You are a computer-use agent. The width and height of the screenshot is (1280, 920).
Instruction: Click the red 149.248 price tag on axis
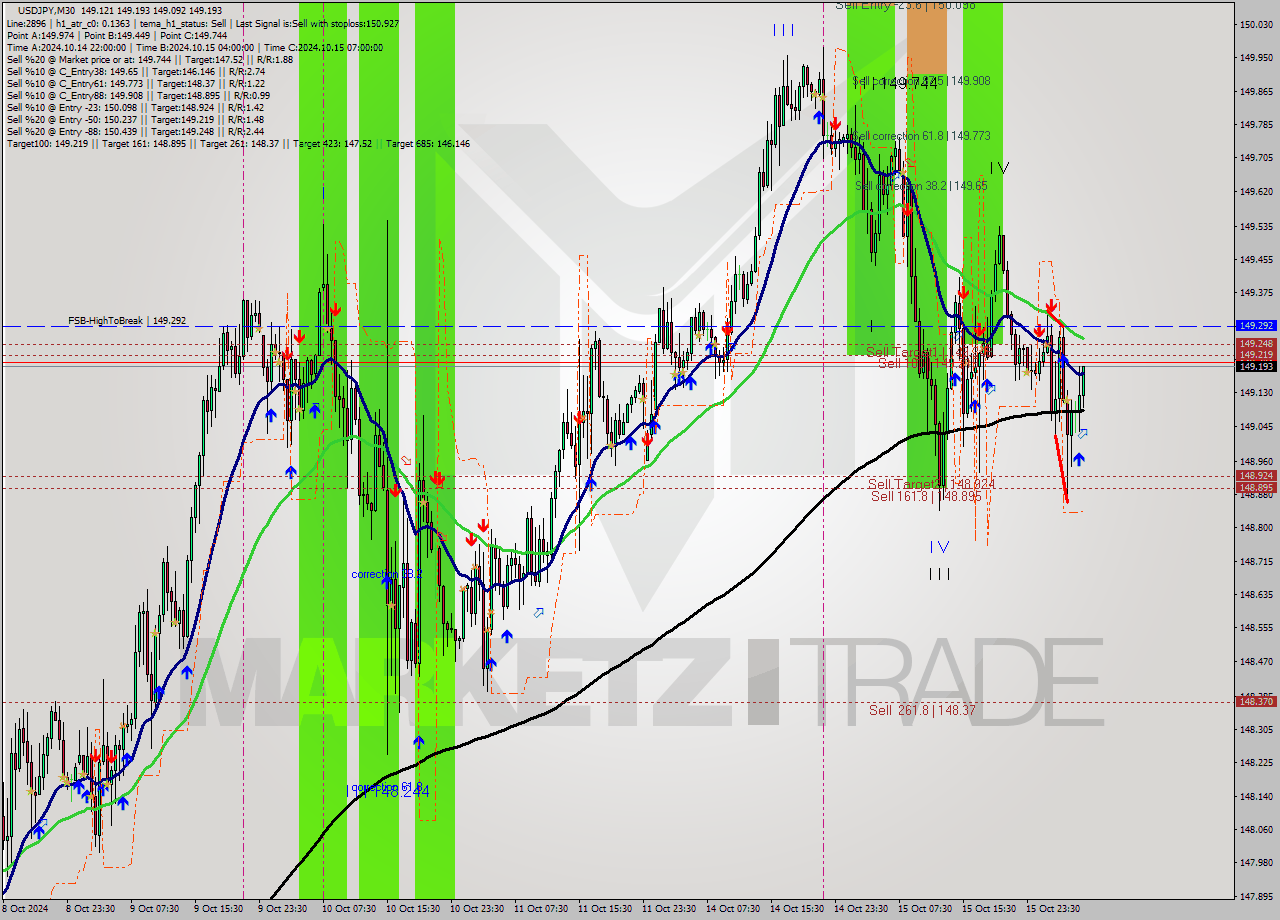pyautogui.click(x=1256, y=344)
